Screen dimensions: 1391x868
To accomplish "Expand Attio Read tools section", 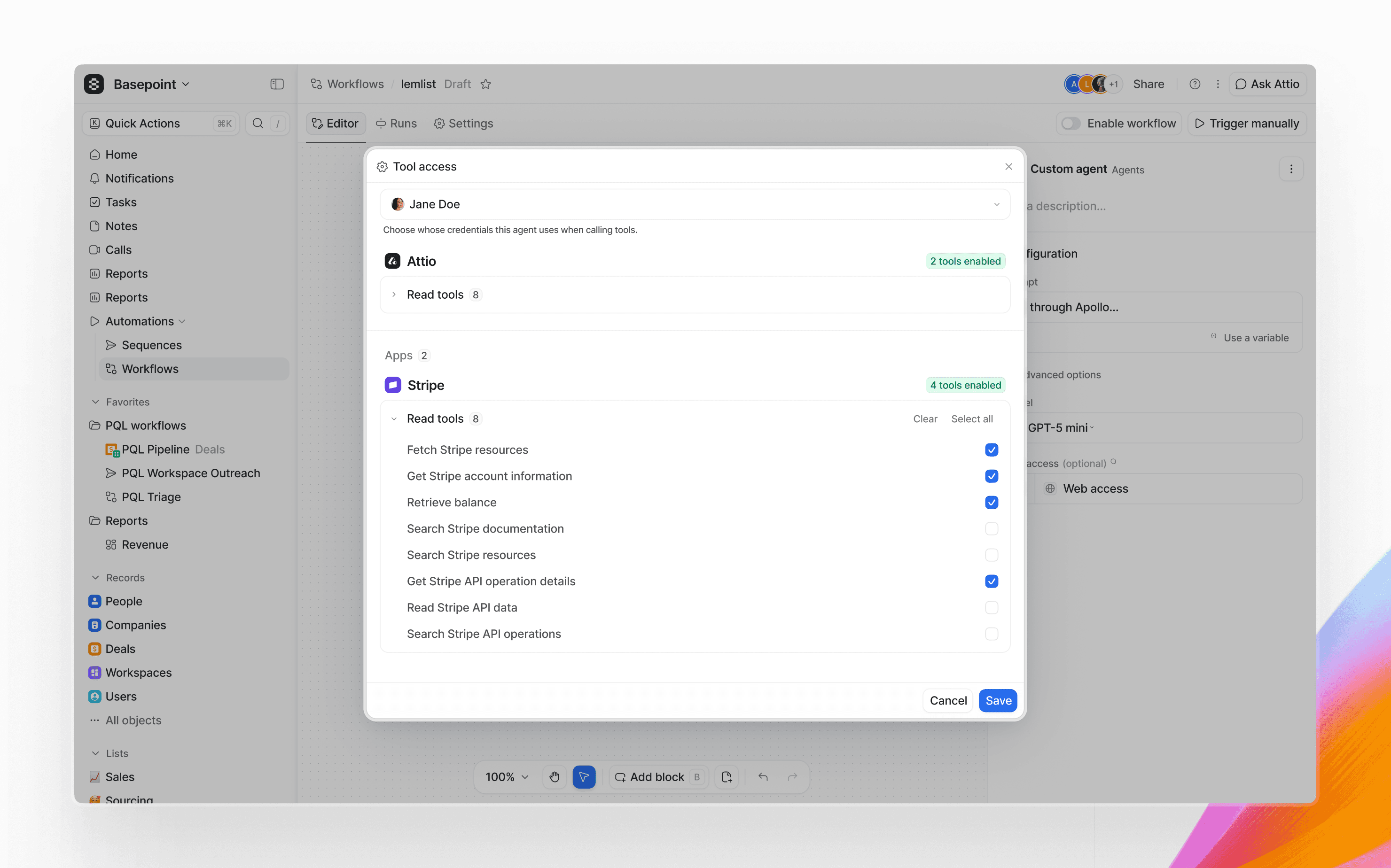I will coord(394,294).
